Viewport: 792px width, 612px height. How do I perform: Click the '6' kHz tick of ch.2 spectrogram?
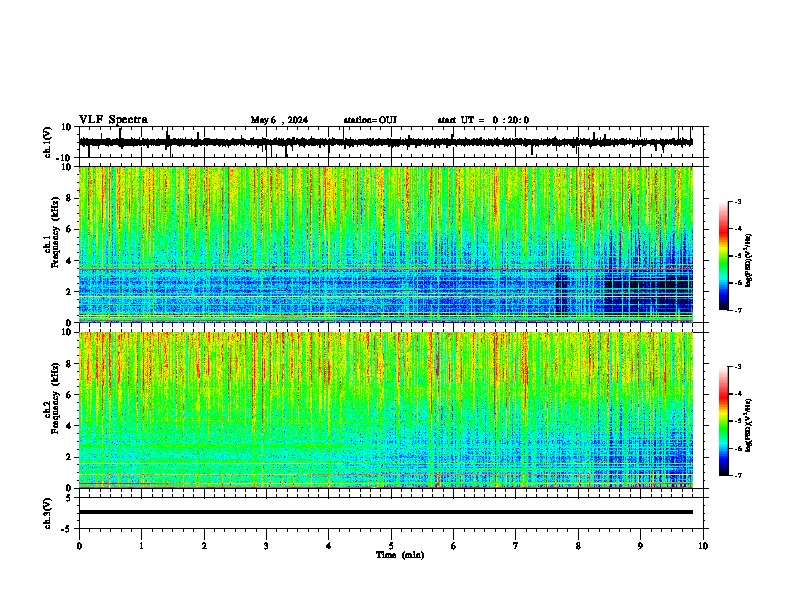click(70, 395)
